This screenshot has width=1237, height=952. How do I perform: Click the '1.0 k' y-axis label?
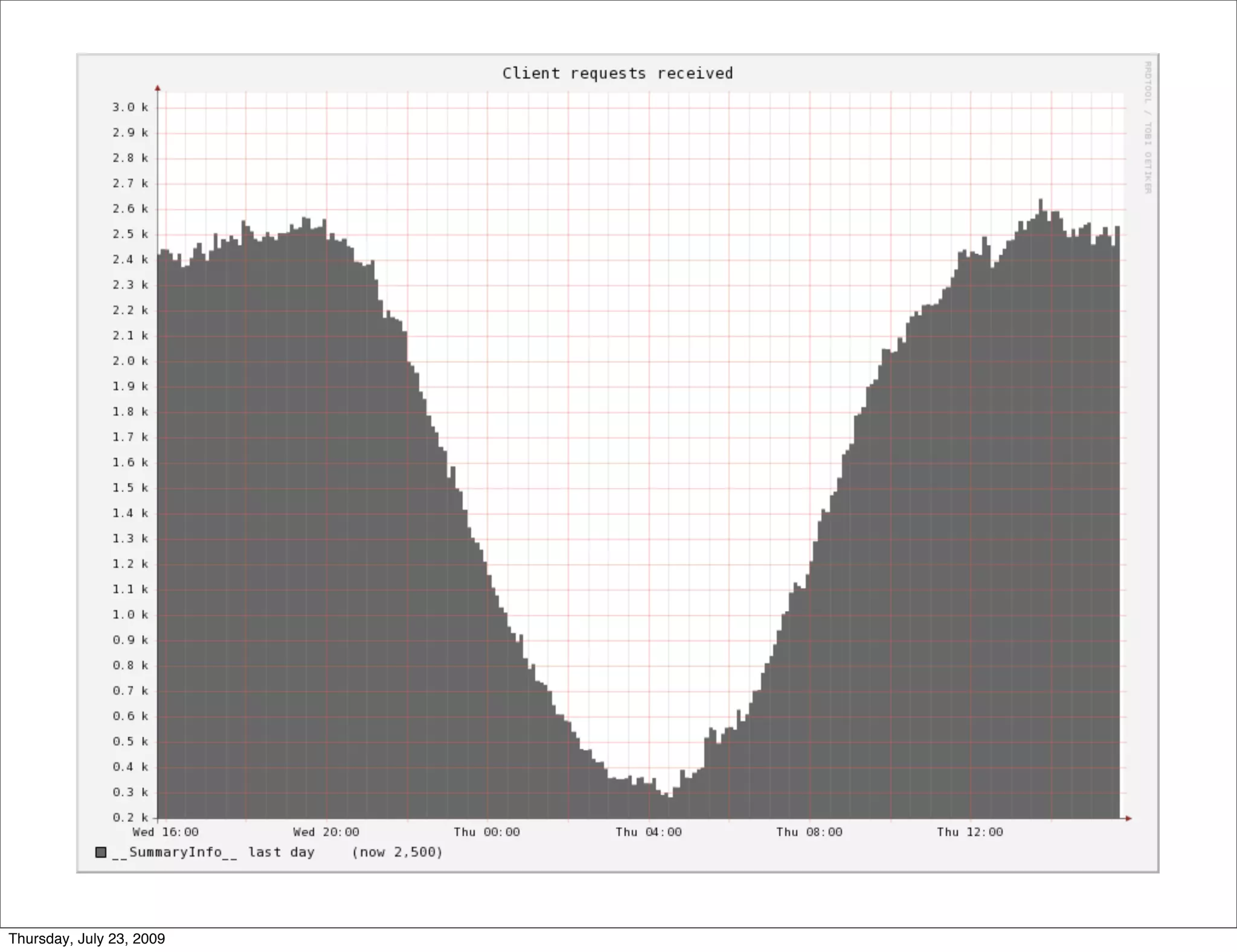[130, 614]
